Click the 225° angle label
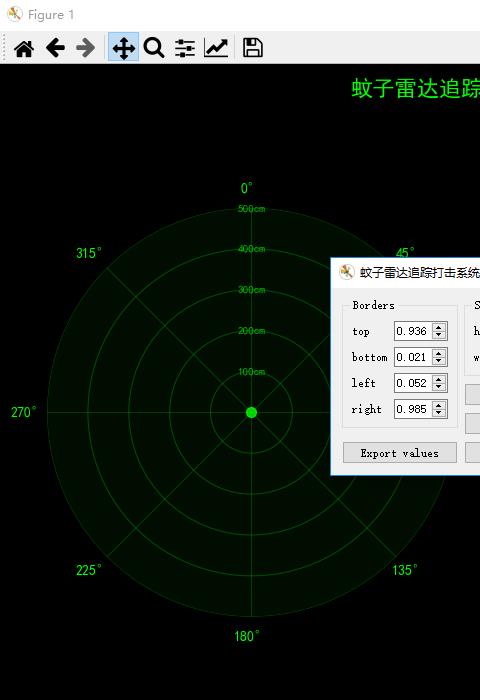Viewport: 480px width, 700px height. [x=88, y=570]
